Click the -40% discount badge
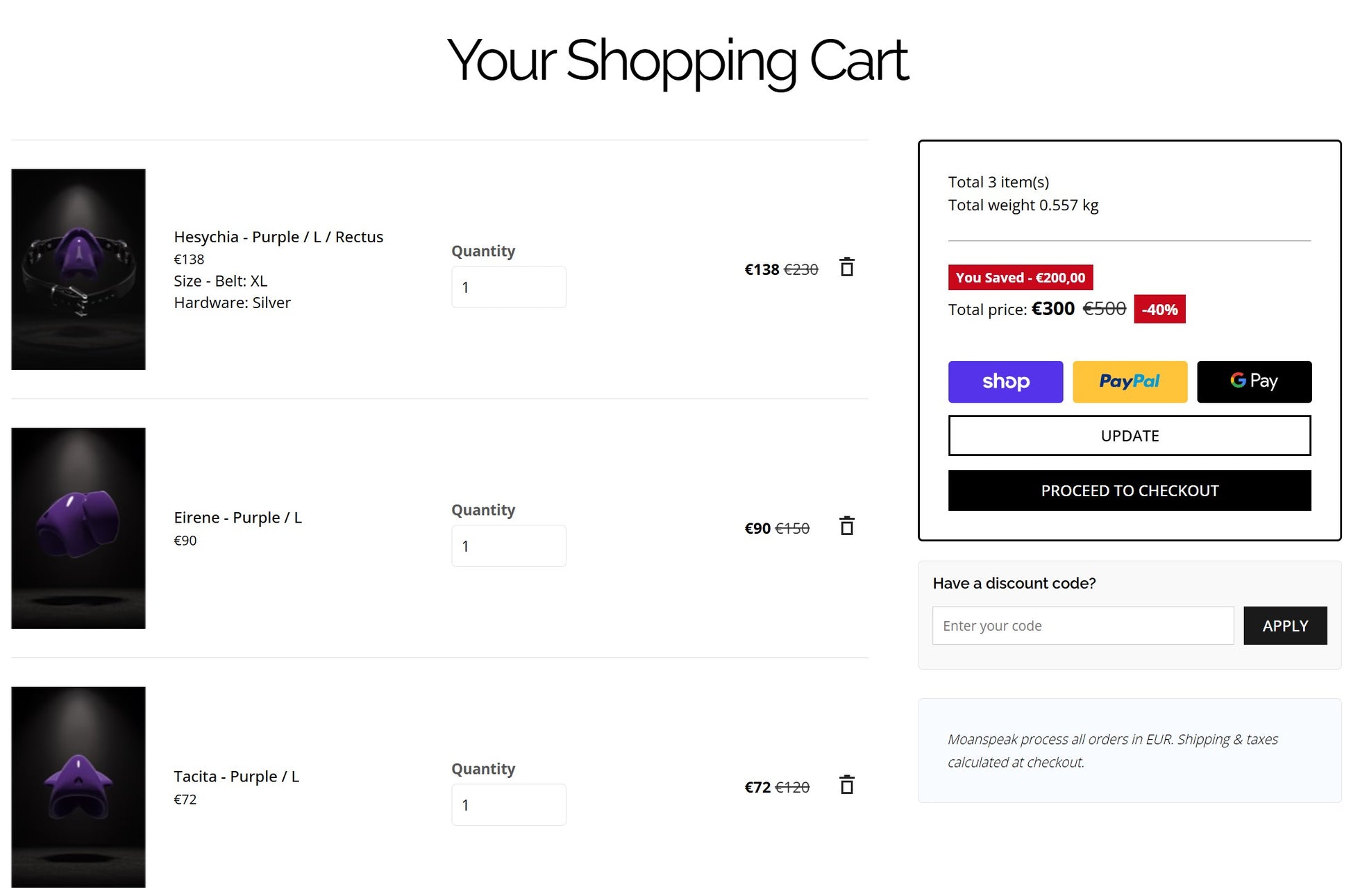1351x896 pixels. coord(1159,310)
